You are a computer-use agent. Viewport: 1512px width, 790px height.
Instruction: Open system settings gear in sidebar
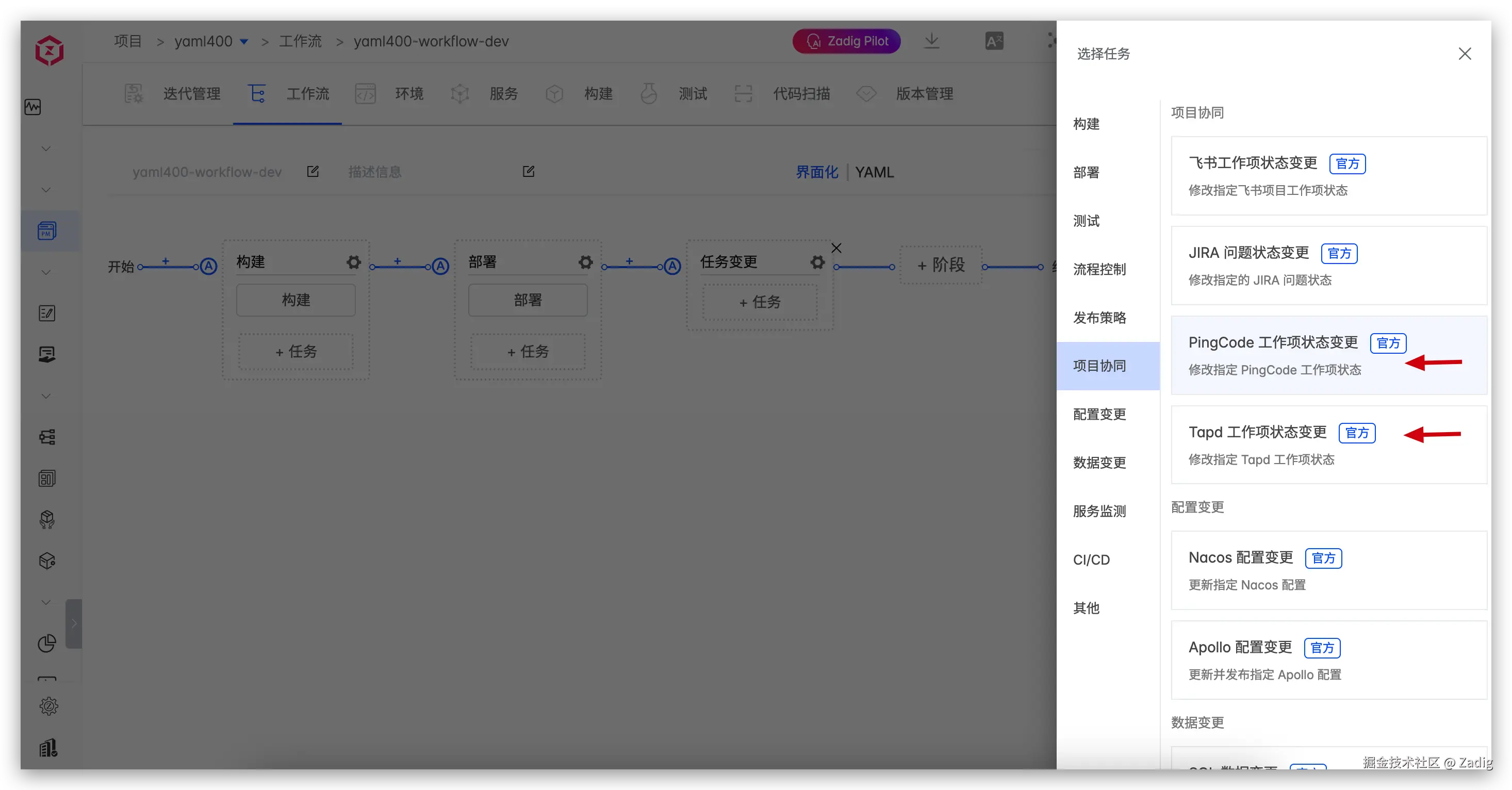point(48,706)
